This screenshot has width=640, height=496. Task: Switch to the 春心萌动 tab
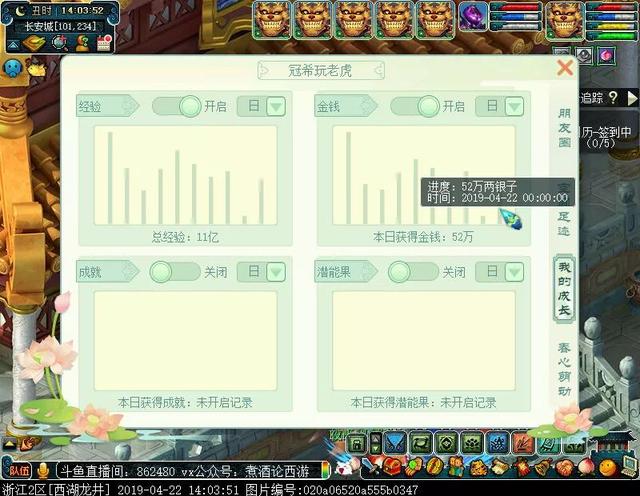tap(564, 369)
